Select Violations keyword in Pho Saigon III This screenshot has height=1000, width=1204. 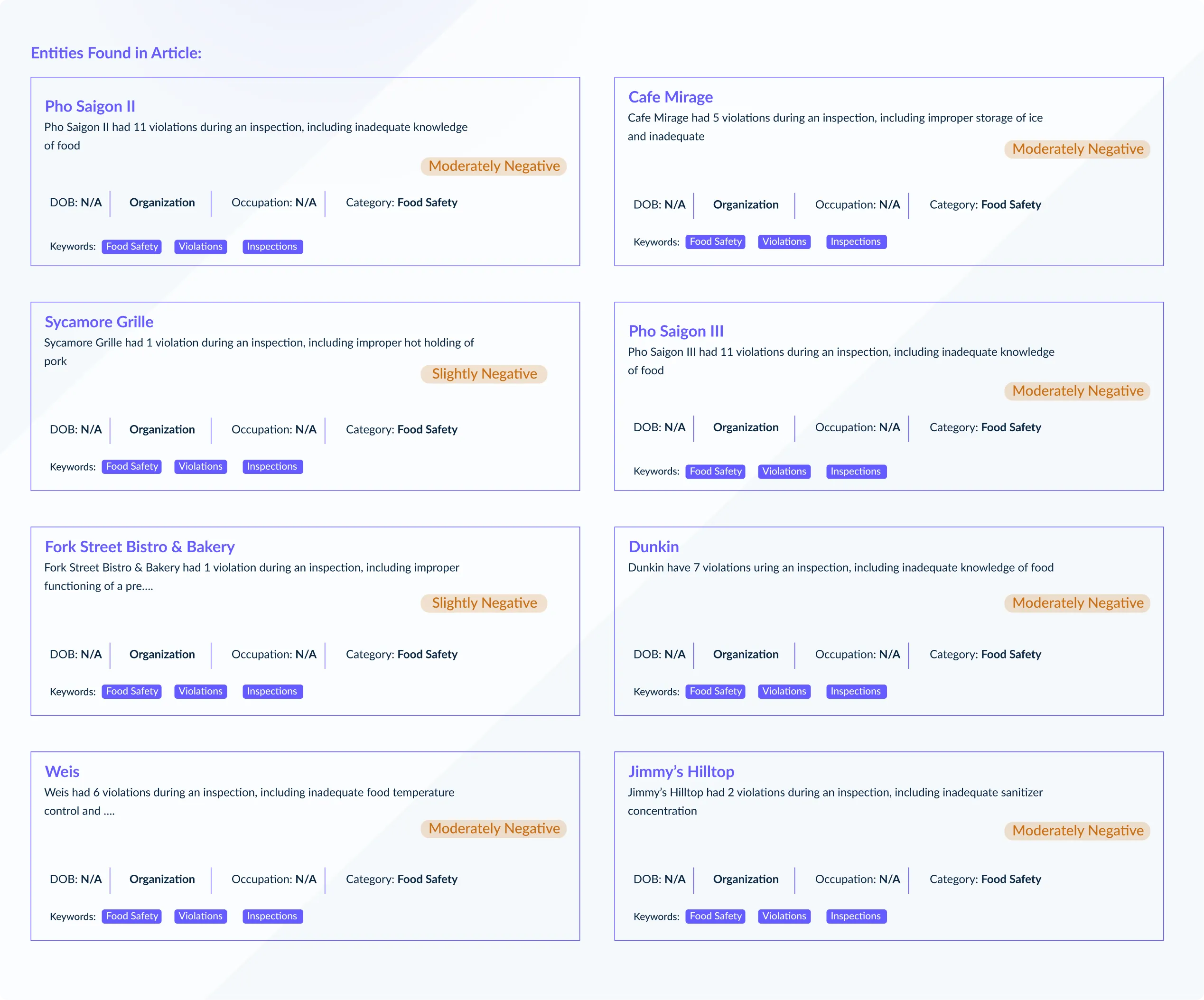(784, 472)
